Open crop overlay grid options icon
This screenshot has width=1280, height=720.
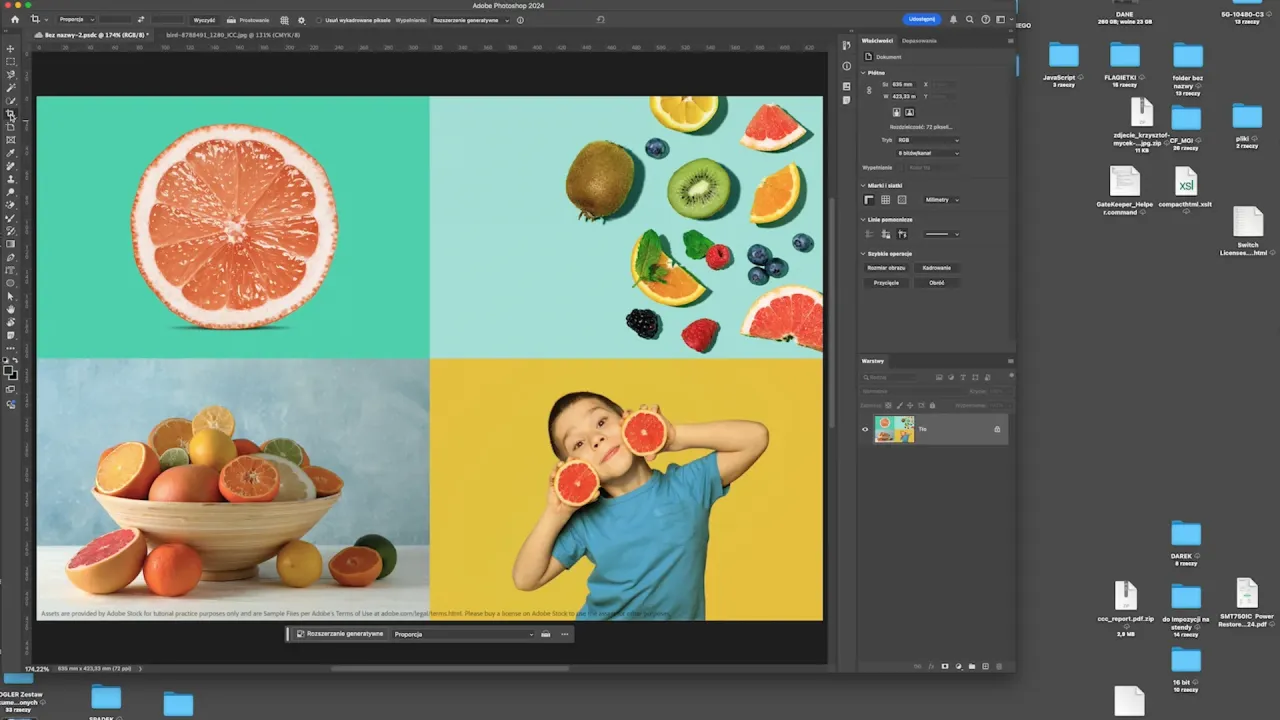tap(284, 20)
